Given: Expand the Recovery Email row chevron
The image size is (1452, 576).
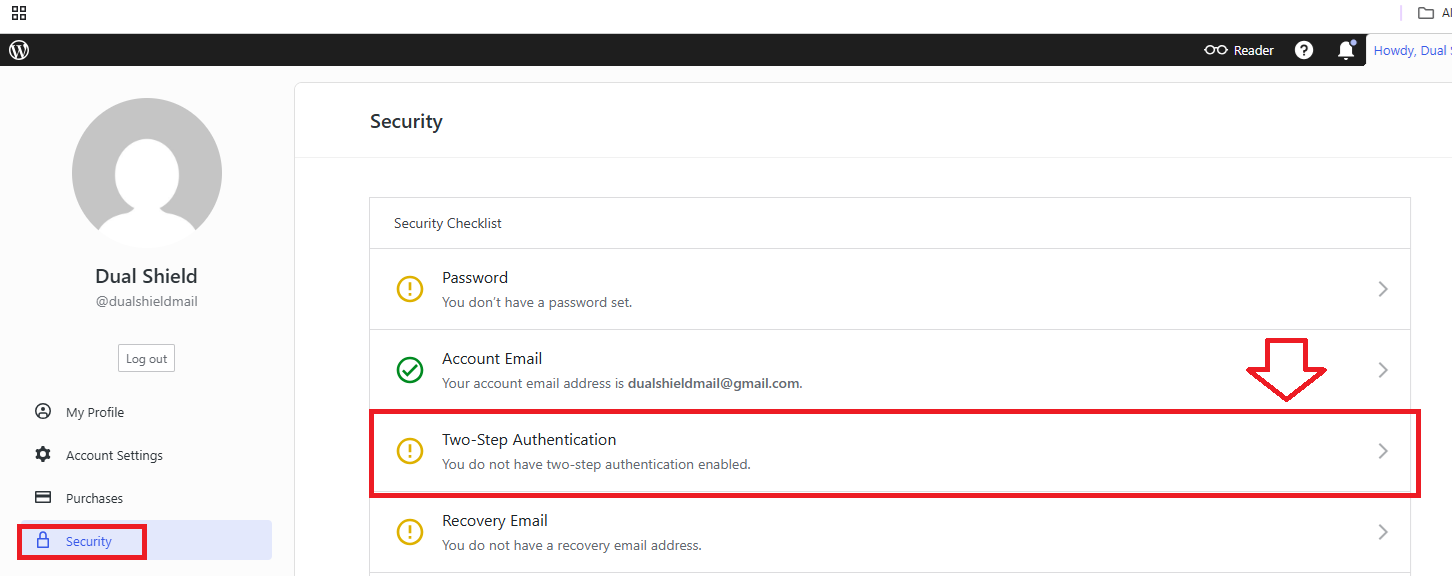Looking at the screenshot, I should [x=1383, y=532].
